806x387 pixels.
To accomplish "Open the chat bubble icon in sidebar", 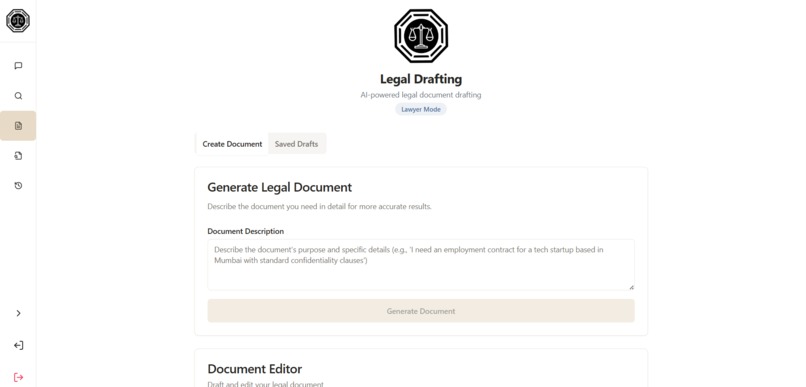I will (18, 66).
